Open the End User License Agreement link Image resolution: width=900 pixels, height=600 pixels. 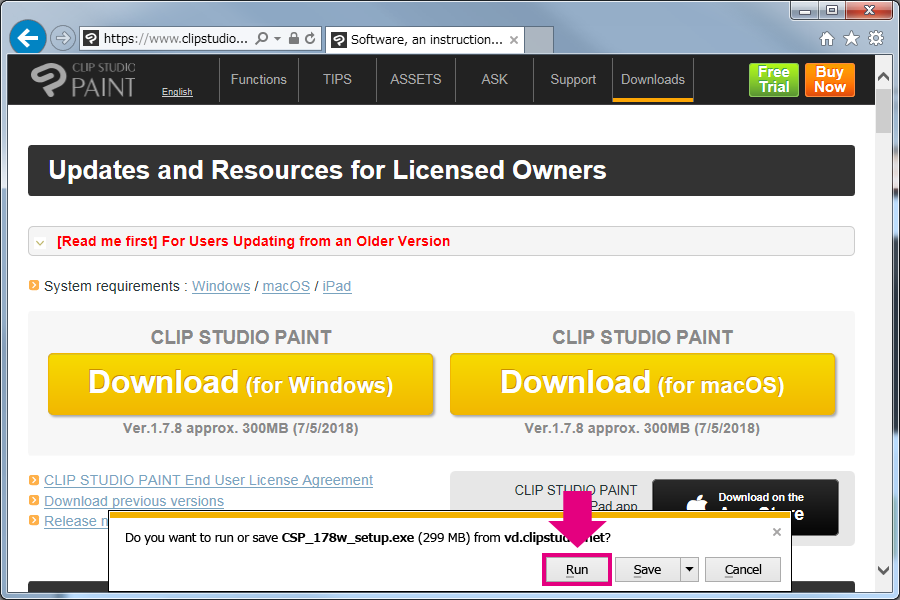pos(208,480)
